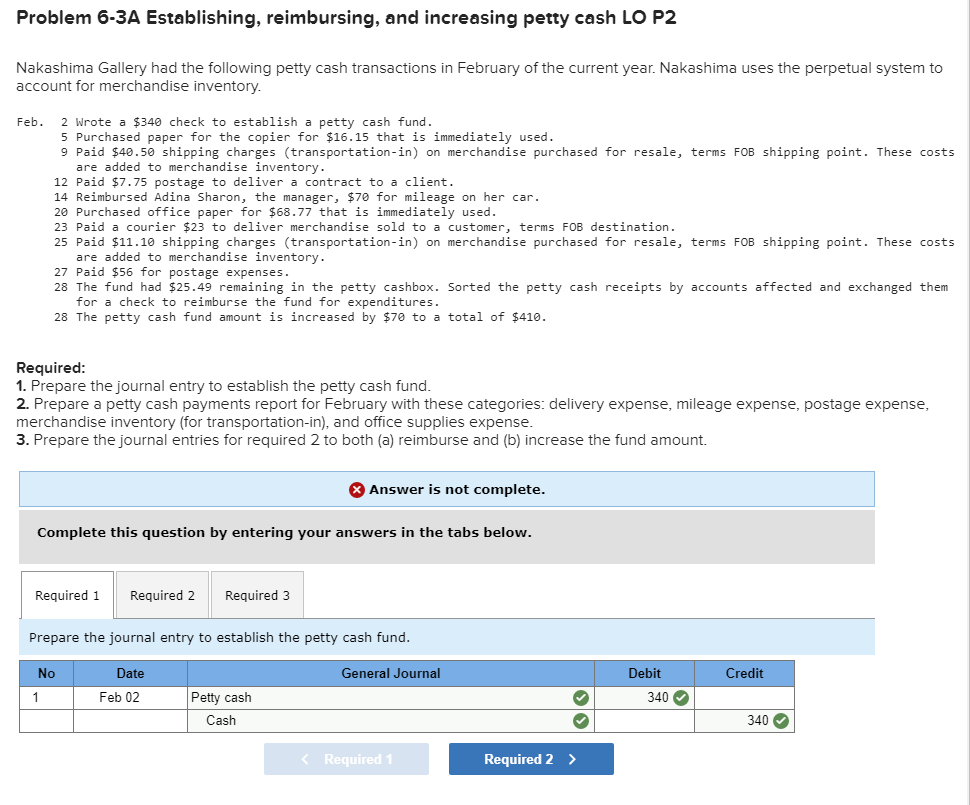
Task: Select the checkmark icon in the Cash row
Action: (578, 720)
